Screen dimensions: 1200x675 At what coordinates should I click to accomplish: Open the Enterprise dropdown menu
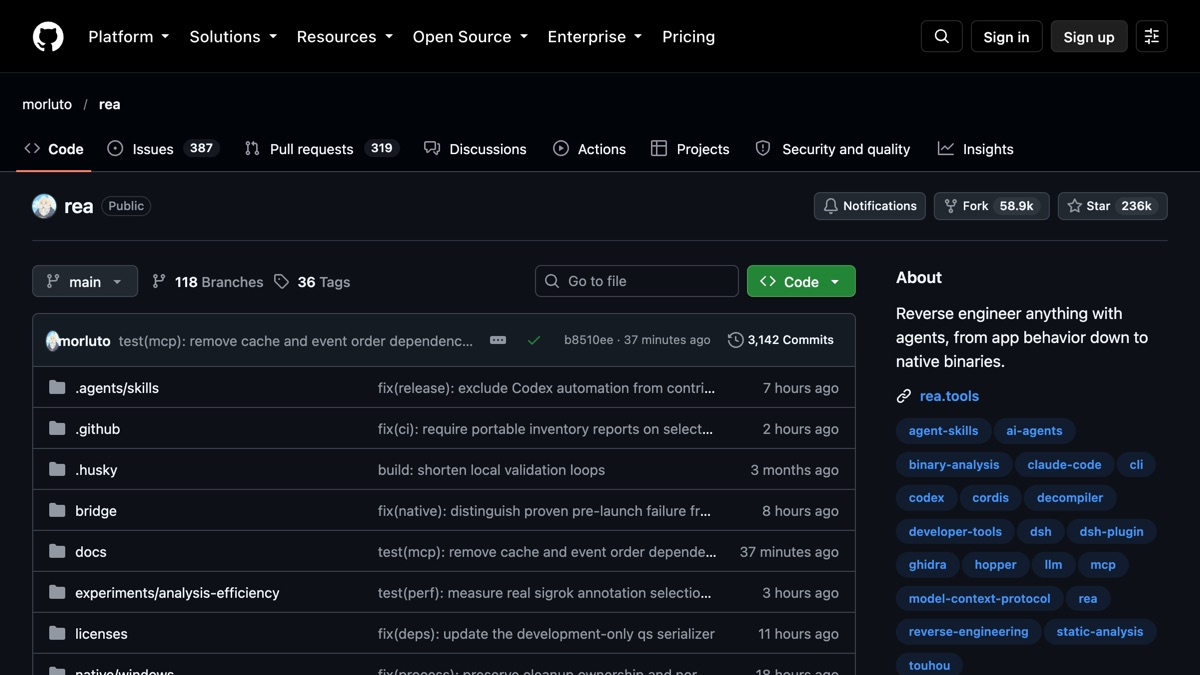[x=595, y=37]
